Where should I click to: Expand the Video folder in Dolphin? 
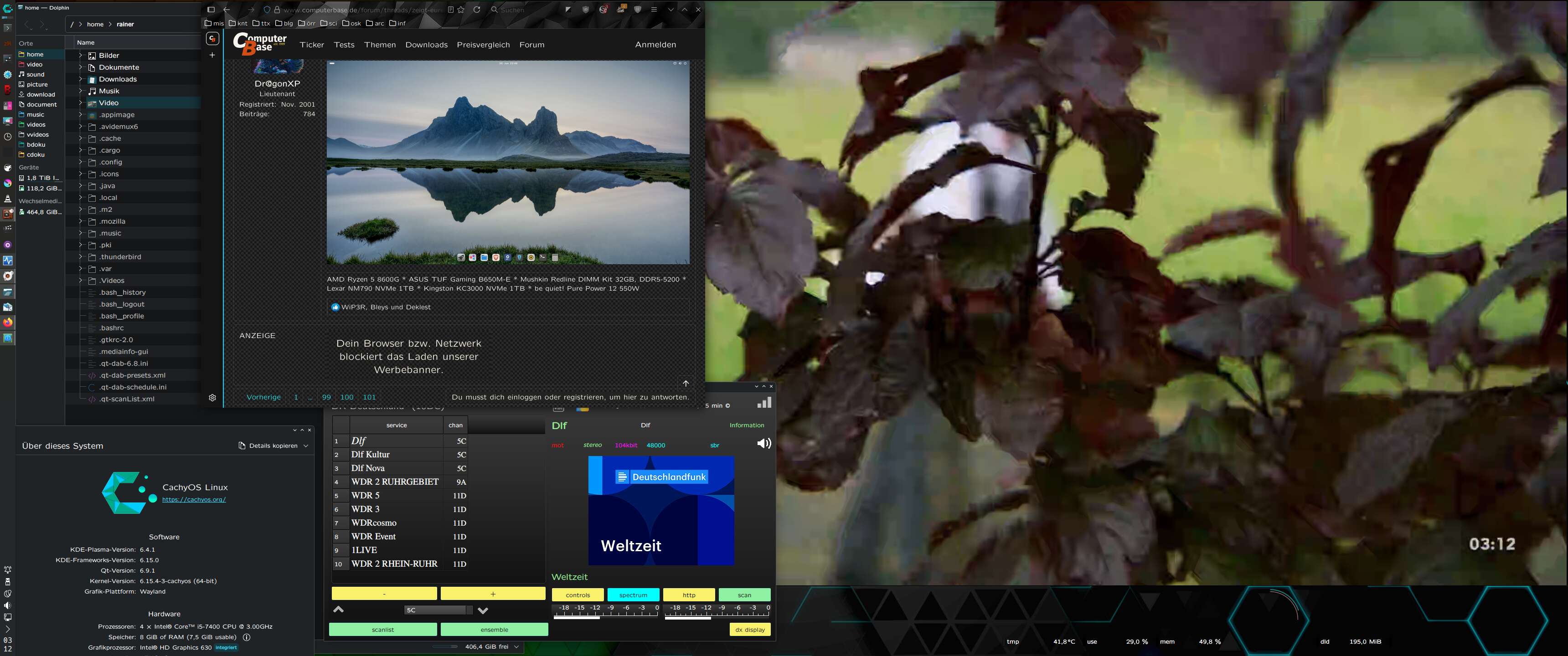[80, 103]
